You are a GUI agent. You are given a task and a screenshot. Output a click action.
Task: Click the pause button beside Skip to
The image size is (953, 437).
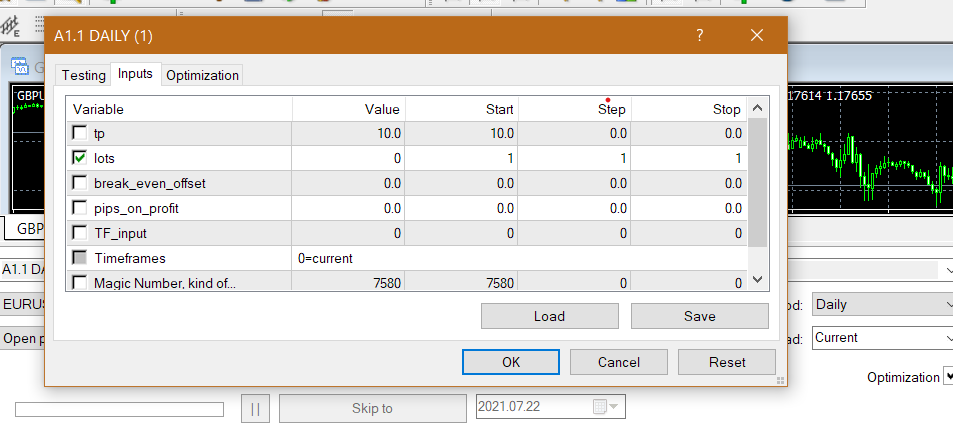(x=255, y=408)
